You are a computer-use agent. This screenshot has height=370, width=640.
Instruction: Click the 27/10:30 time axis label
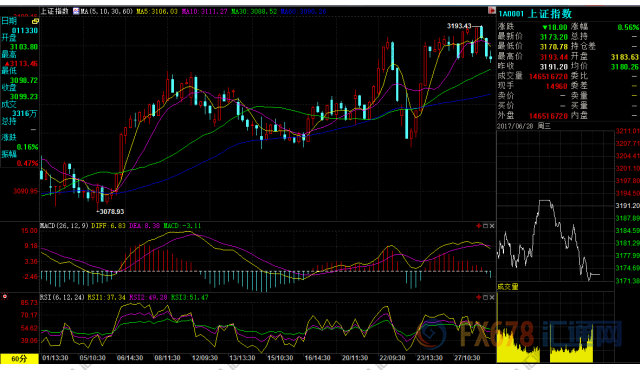point(467,358)
